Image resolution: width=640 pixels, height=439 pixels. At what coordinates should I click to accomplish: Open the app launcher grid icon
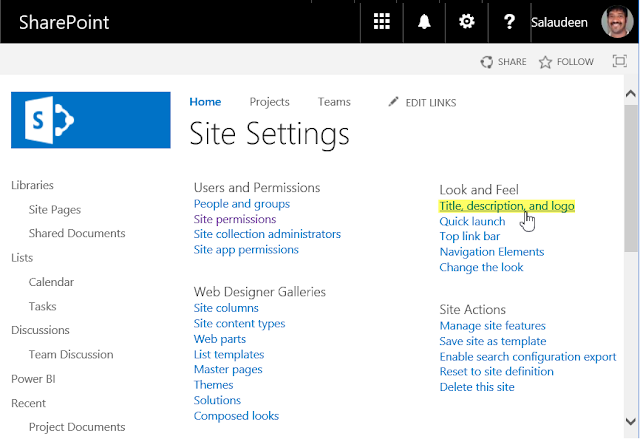tap(382, 22)
